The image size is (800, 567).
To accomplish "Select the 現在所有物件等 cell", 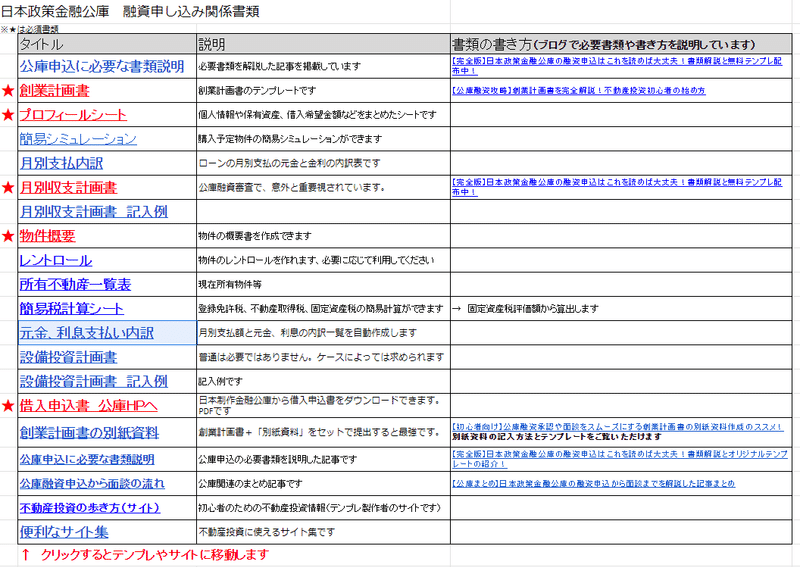I will 323,285.
